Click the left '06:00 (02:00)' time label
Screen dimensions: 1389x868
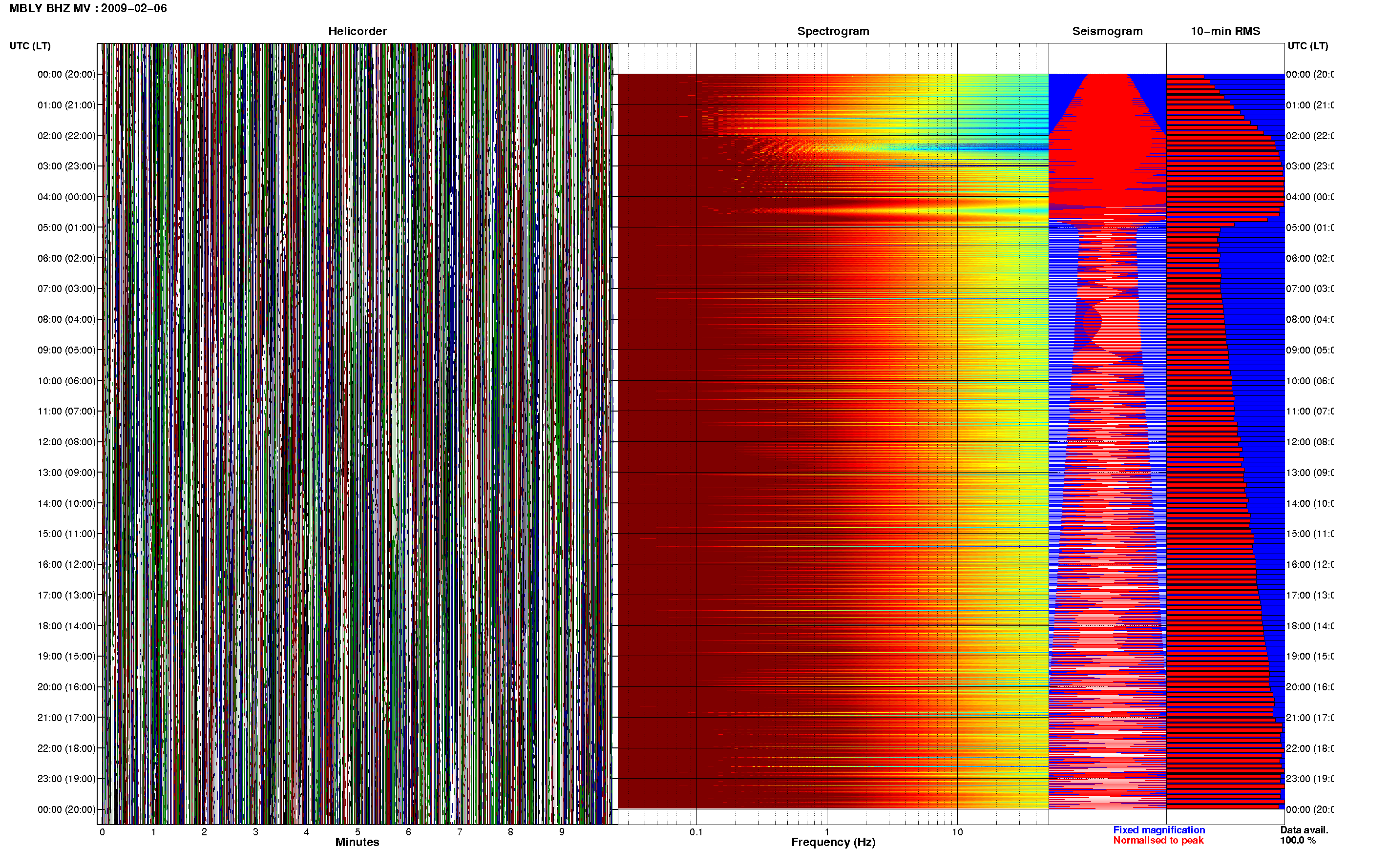pos(66,258)
